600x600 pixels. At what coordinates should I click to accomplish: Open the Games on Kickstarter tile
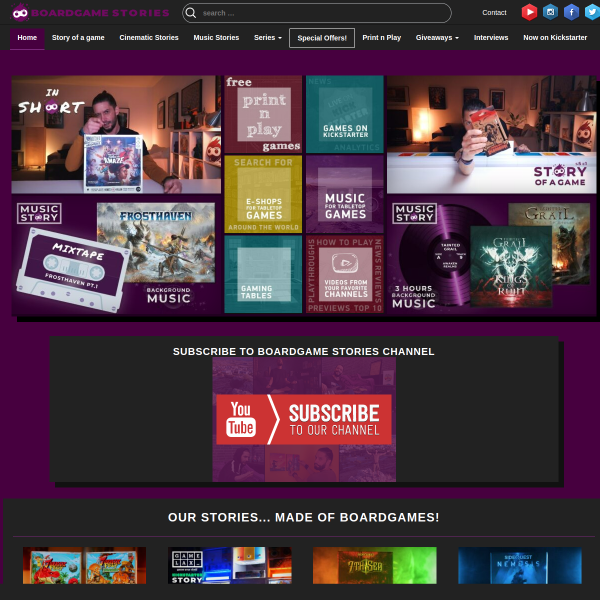[x=344, y=113]
